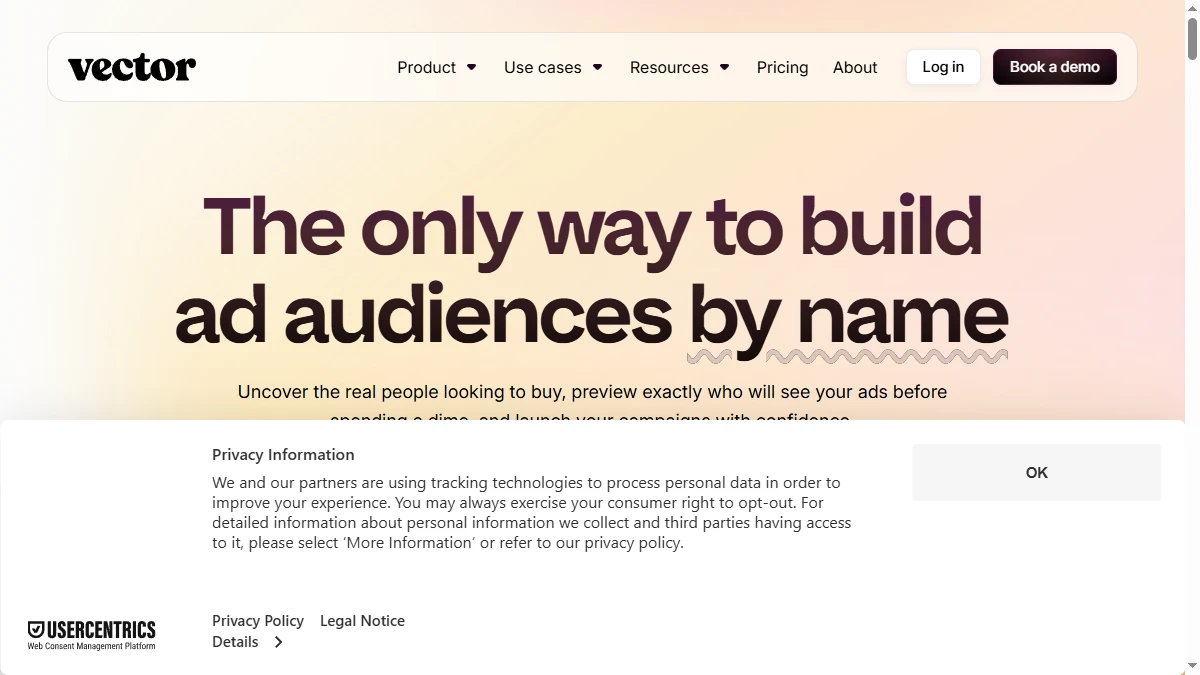Click the scrollbar up arrow
The height and width of the screenshot is (675, 1200).
tap(1190, 10)
